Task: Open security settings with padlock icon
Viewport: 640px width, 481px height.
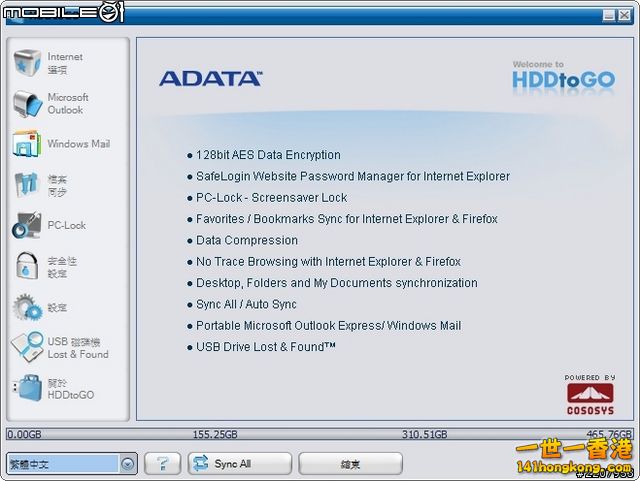Action: coord(28,266)
